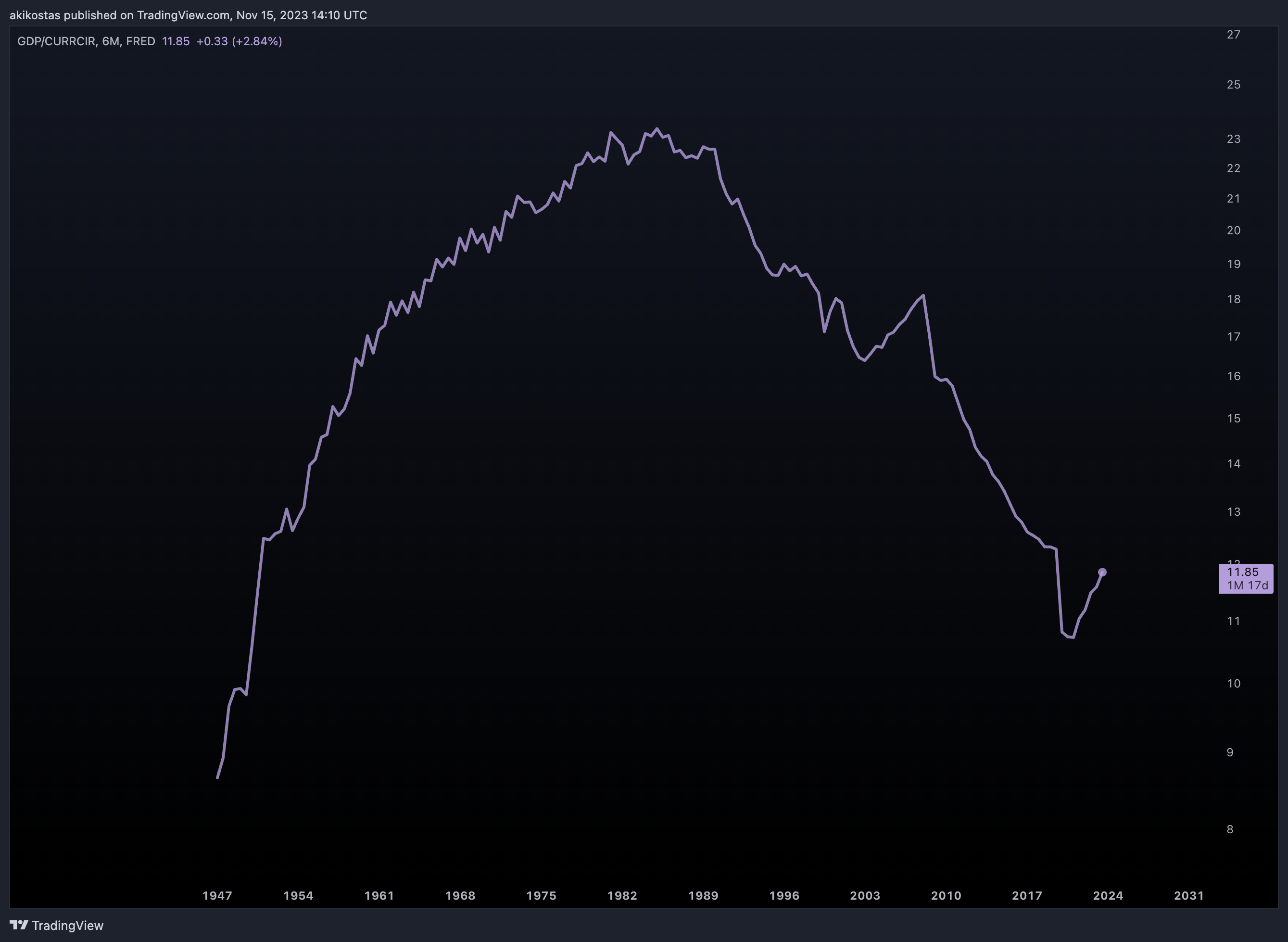Image resolution: width=1288 pixels, height=942 pixels.
Task: Select the GDP/CURRCIR, 6M, FRED symbol label
Action: point(86,41)
